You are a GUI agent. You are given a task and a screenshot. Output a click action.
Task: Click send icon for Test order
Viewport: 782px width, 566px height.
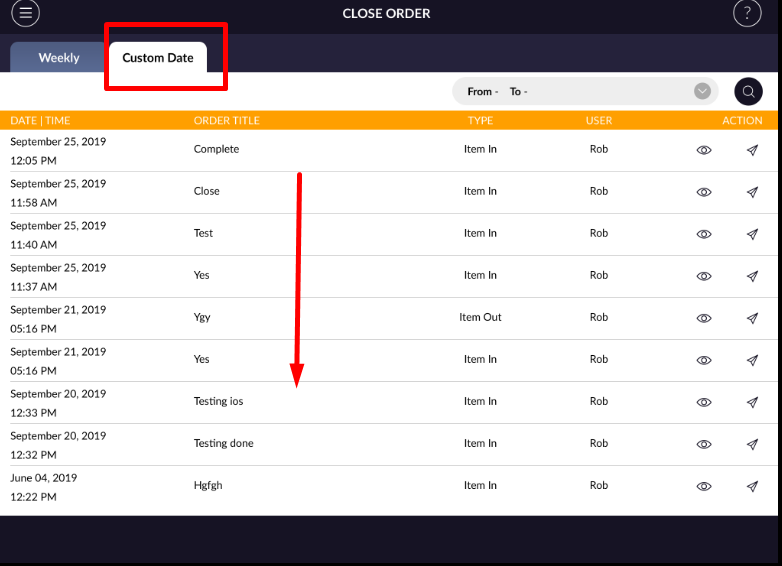point(752,234)
